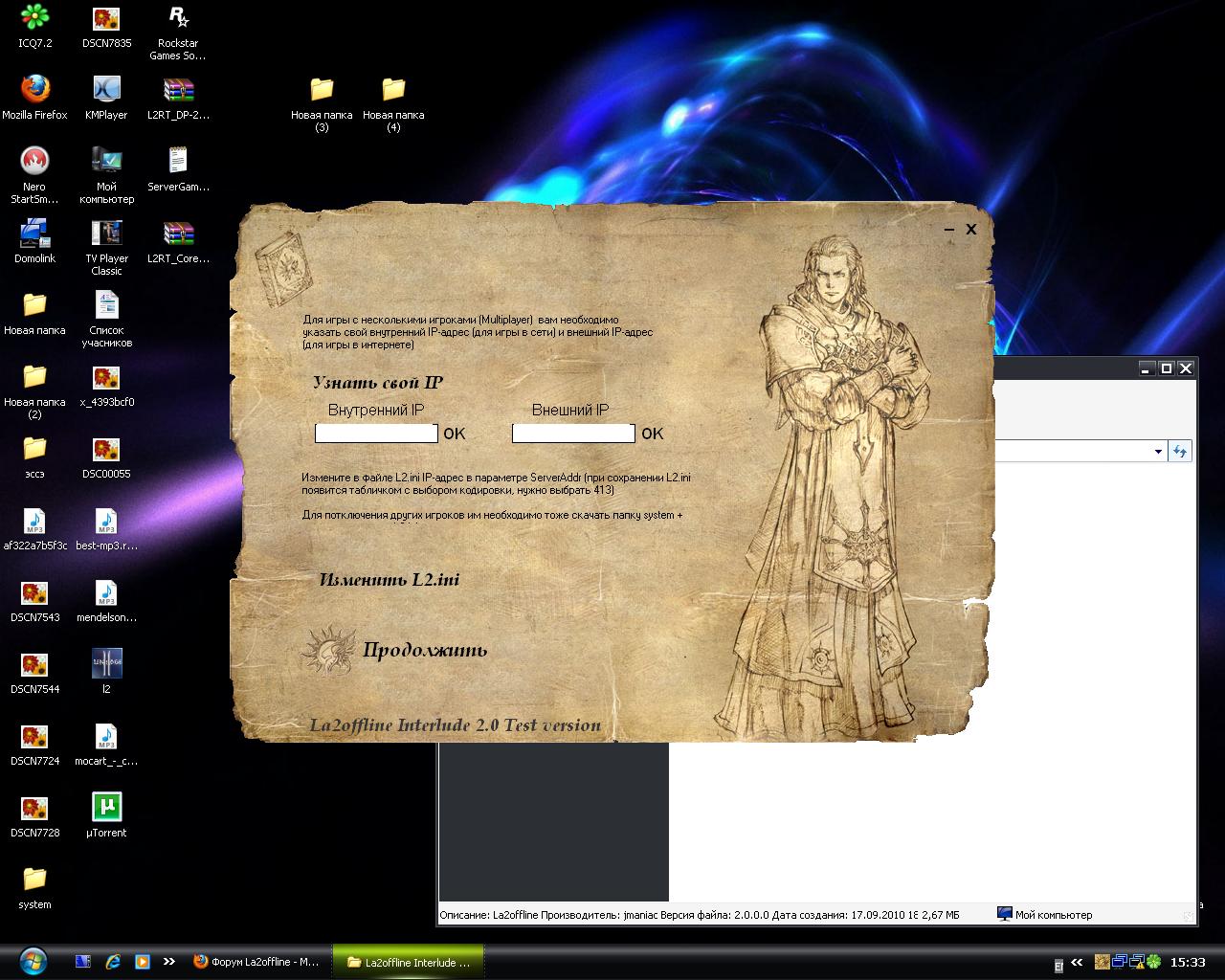Click the Explorer refresh/go button

pyautogui.click(x=1180, y=451)
